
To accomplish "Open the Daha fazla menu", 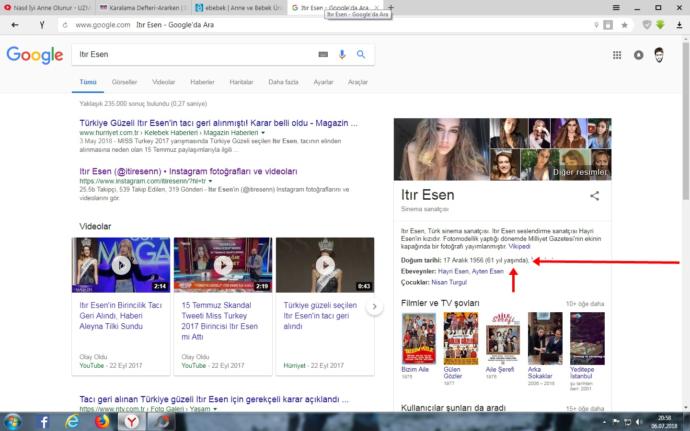I will click(x=283, y=82).
